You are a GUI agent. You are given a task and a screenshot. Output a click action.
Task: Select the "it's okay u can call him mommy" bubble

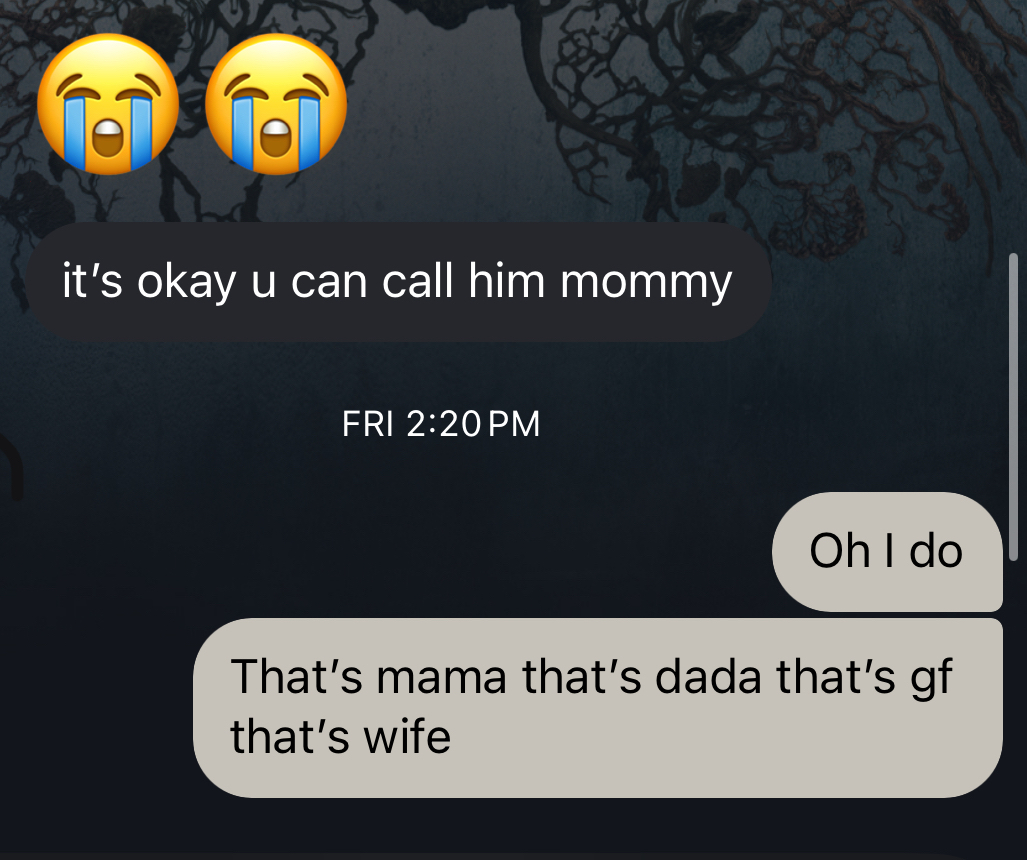pos(398,282)
